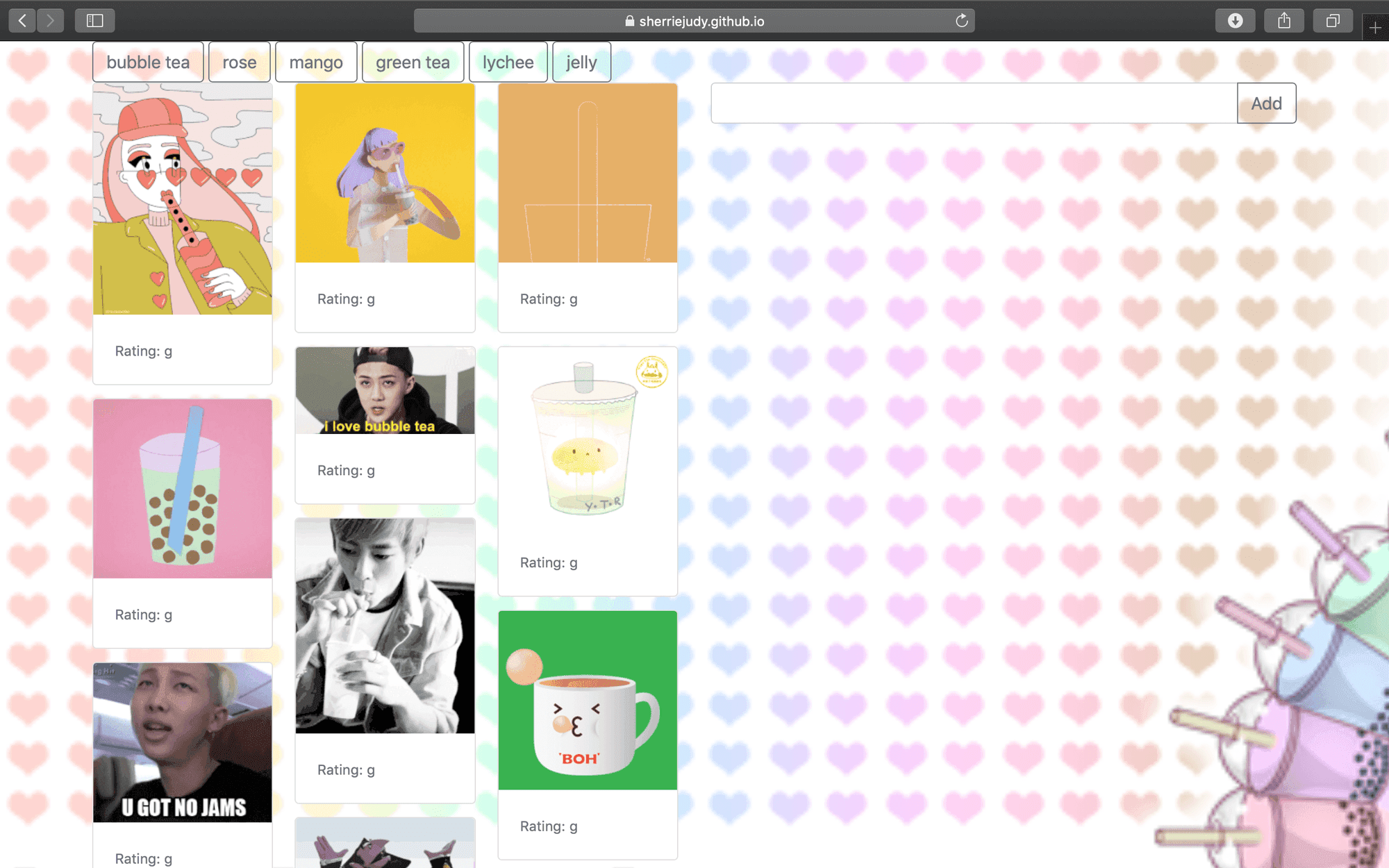The height and width of the screenshot is (868, 1389).
Task: Go back to the previous page
Action: pos(22,21)
